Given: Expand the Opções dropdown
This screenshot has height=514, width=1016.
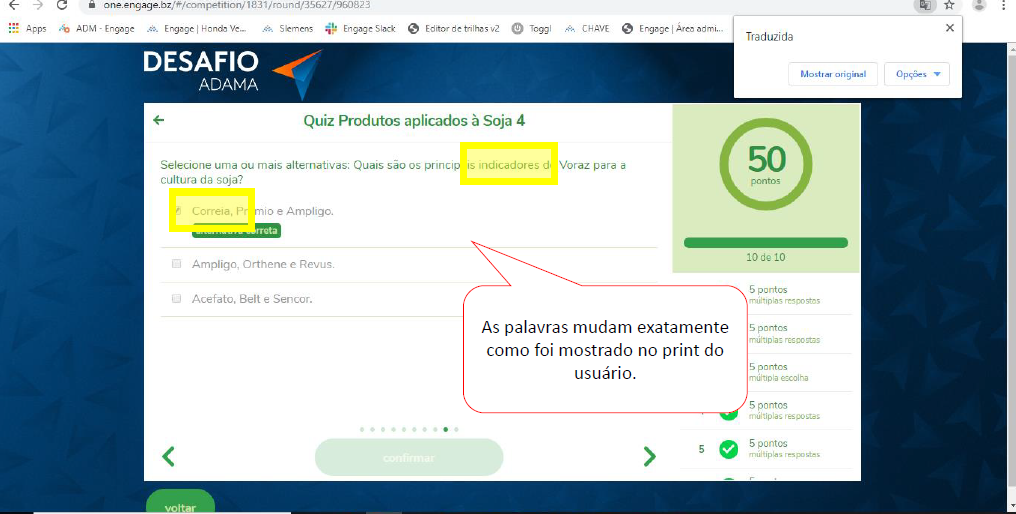Looking at the screenshot, I should click(x=917, y=74).
